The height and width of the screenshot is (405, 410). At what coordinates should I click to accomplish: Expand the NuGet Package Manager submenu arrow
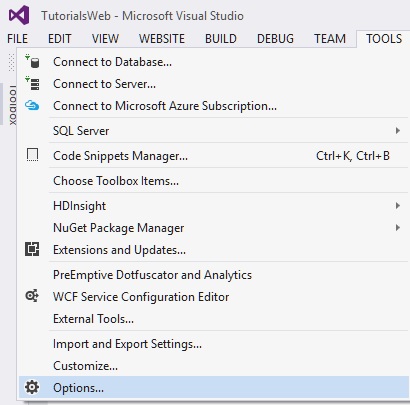coord(397,228)
